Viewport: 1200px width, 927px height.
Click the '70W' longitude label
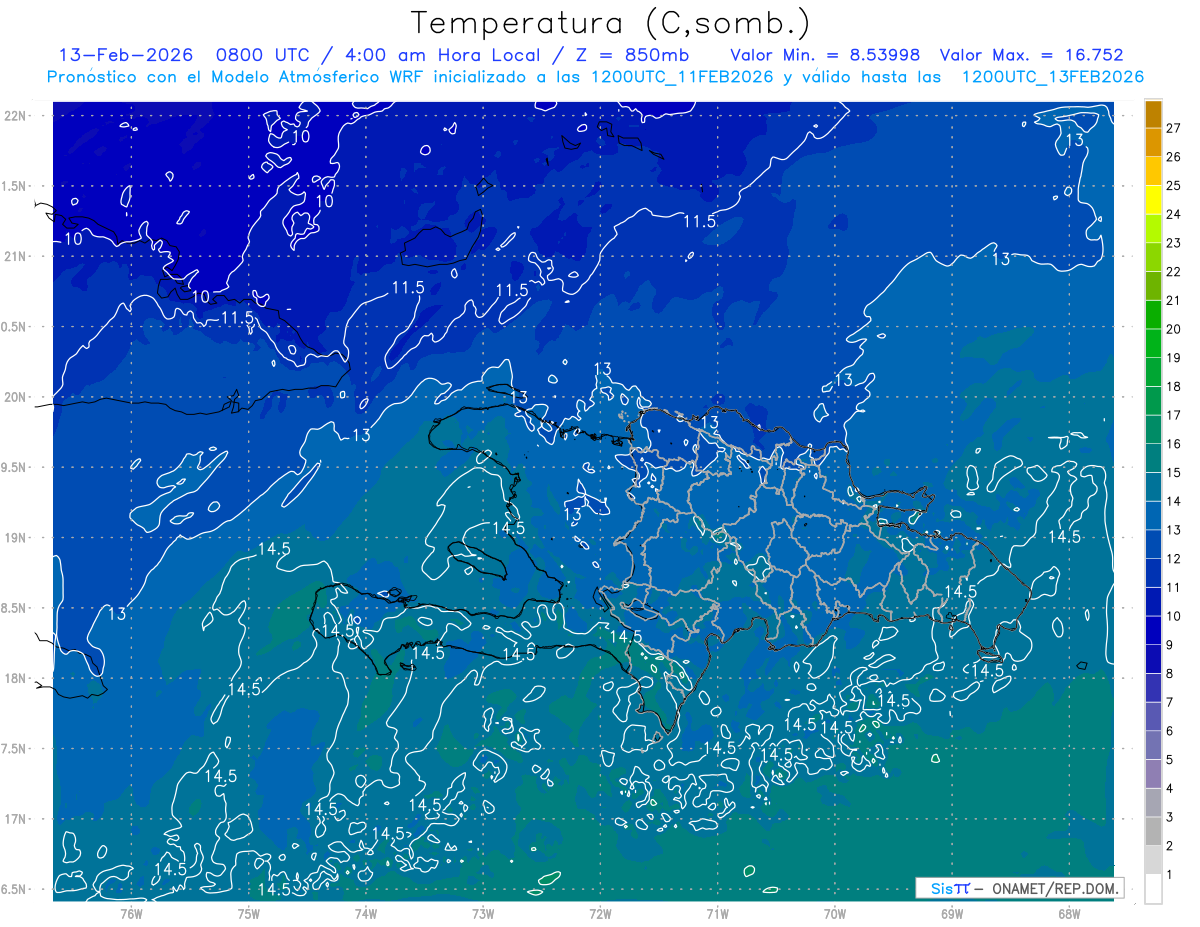tap(835, 913)
